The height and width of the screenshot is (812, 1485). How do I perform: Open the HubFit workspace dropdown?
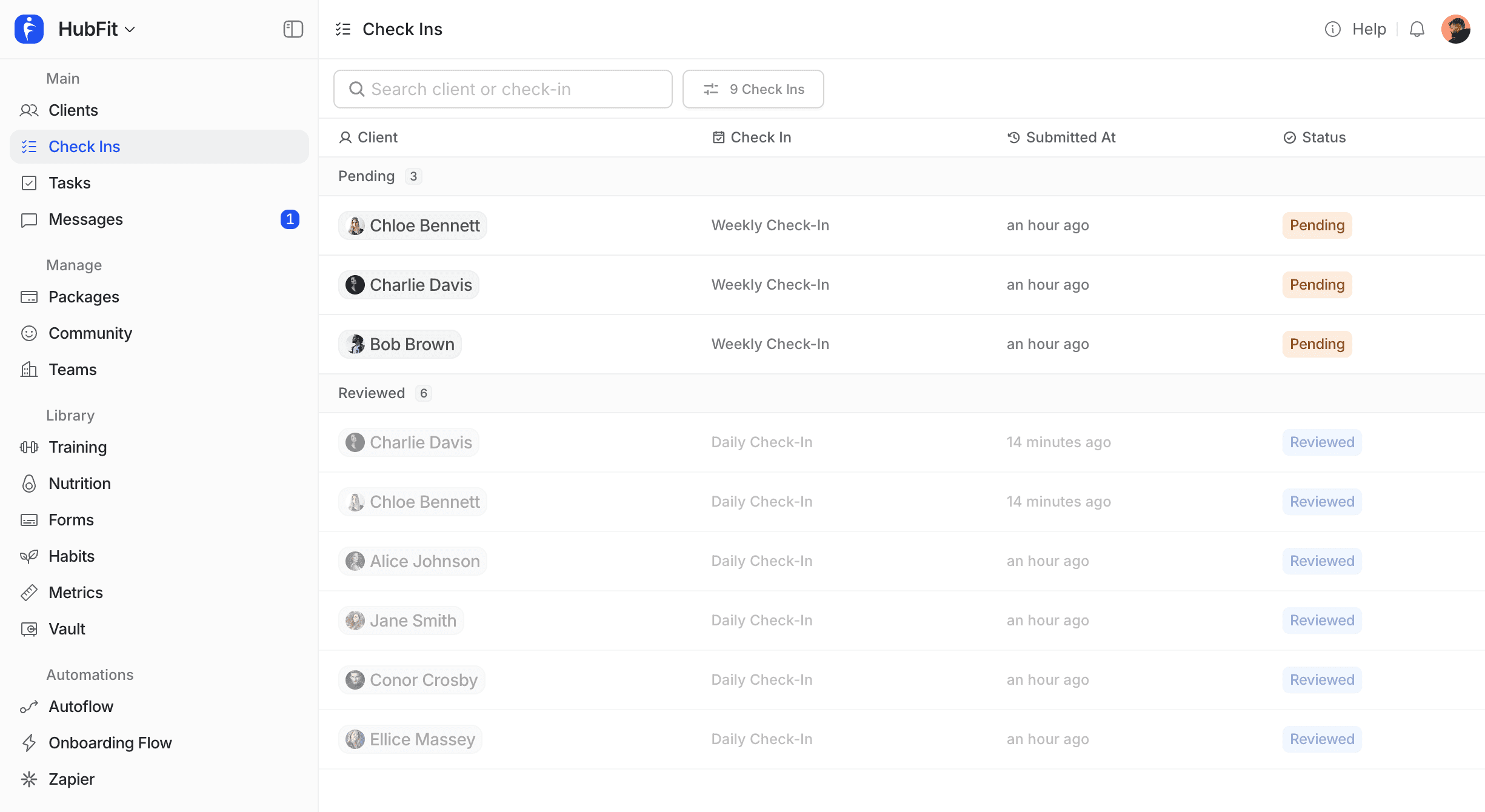pyautogui.click(x=97, y=29)
